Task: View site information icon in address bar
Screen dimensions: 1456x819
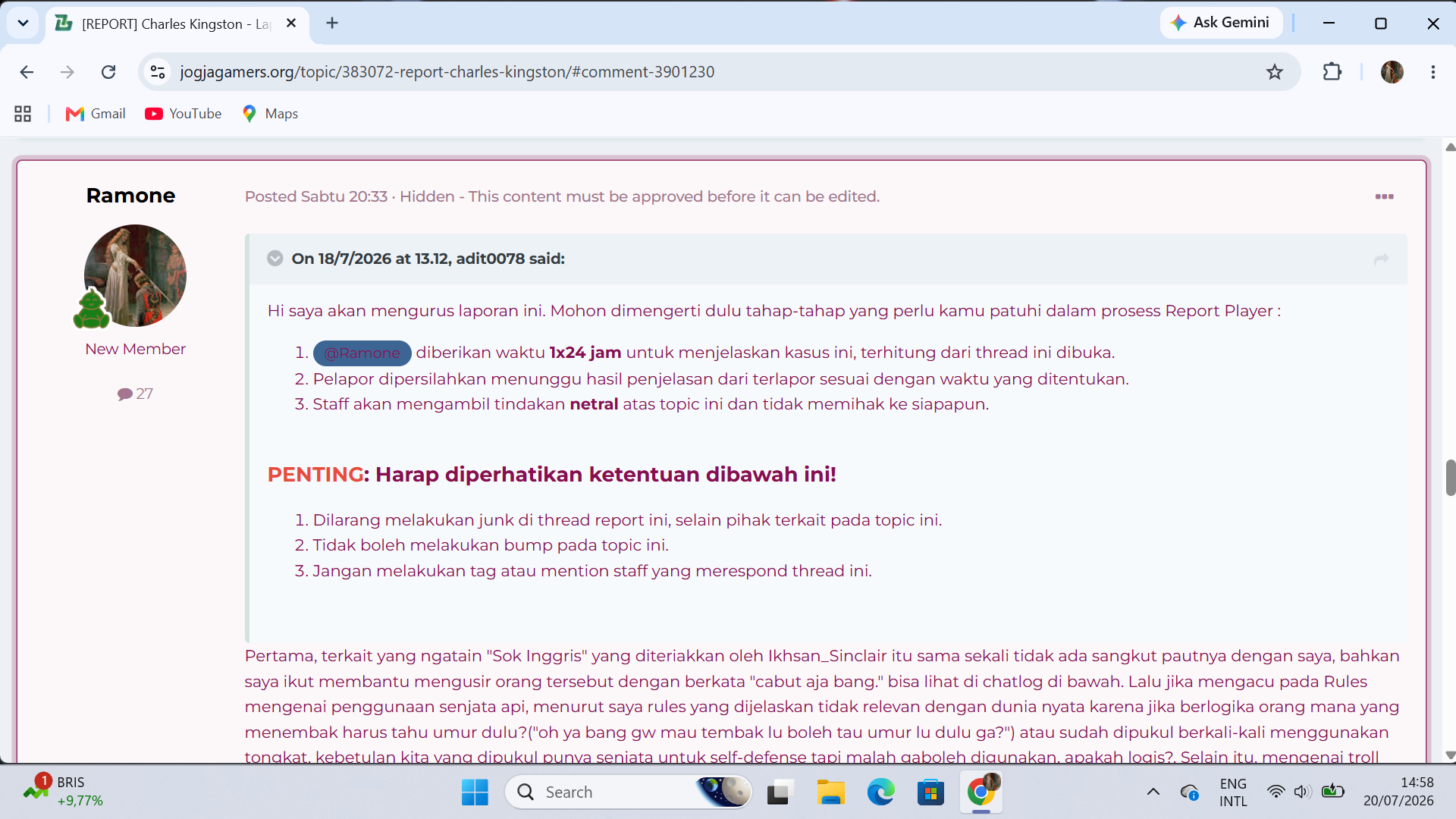Action: tap(158, 72)
